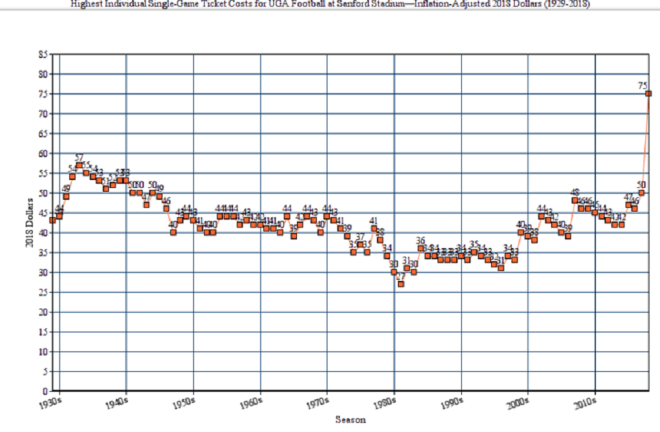Click the '80' tick on the y-axis
This screenshot has height=432, width=660.
coord(43,74)
